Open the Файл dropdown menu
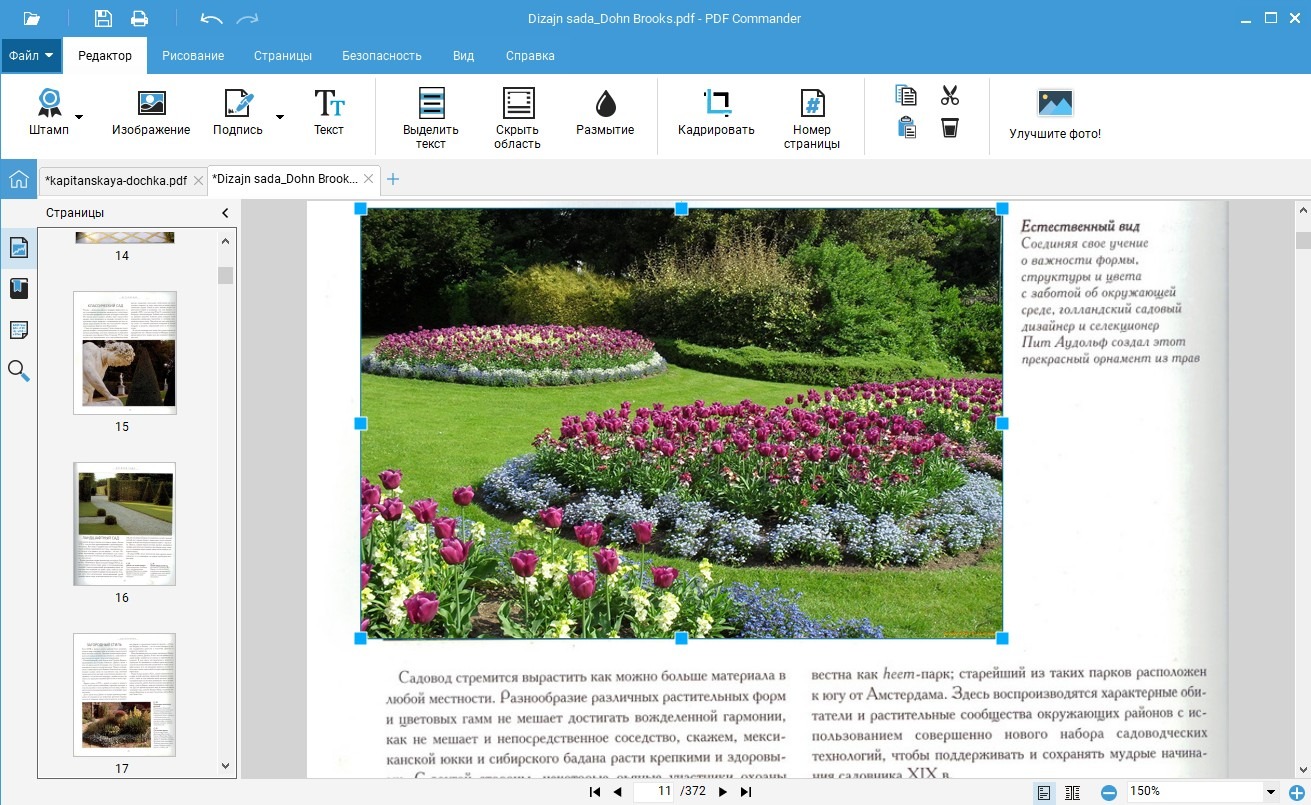 [x=31, y=56]
